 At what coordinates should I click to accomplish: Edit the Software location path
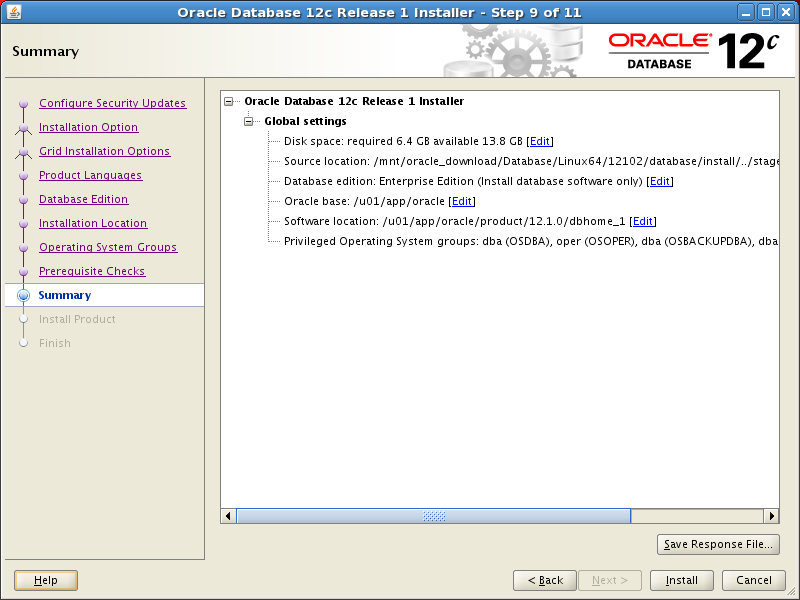pos(643,221)
